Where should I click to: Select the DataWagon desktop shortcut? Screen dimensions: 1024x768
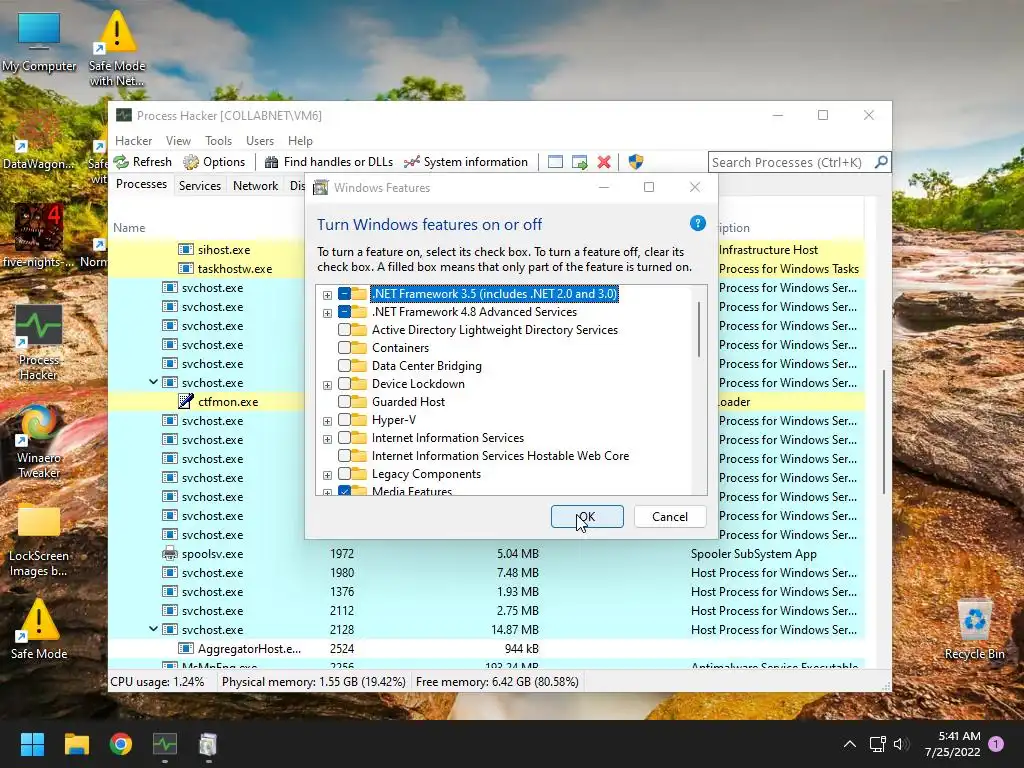point(38,140)
